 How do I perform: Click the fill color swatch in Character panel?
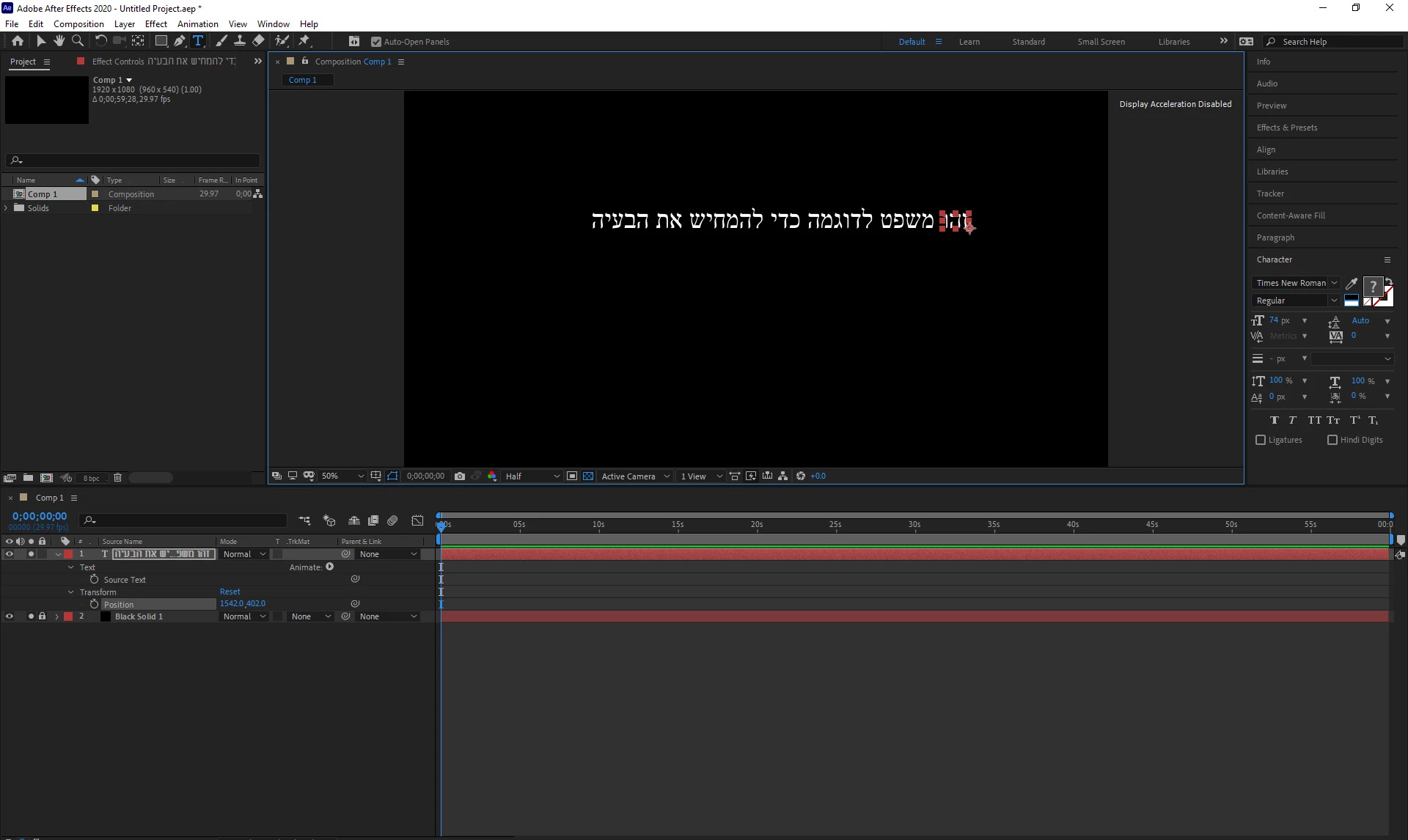(x=1372, y=287)
